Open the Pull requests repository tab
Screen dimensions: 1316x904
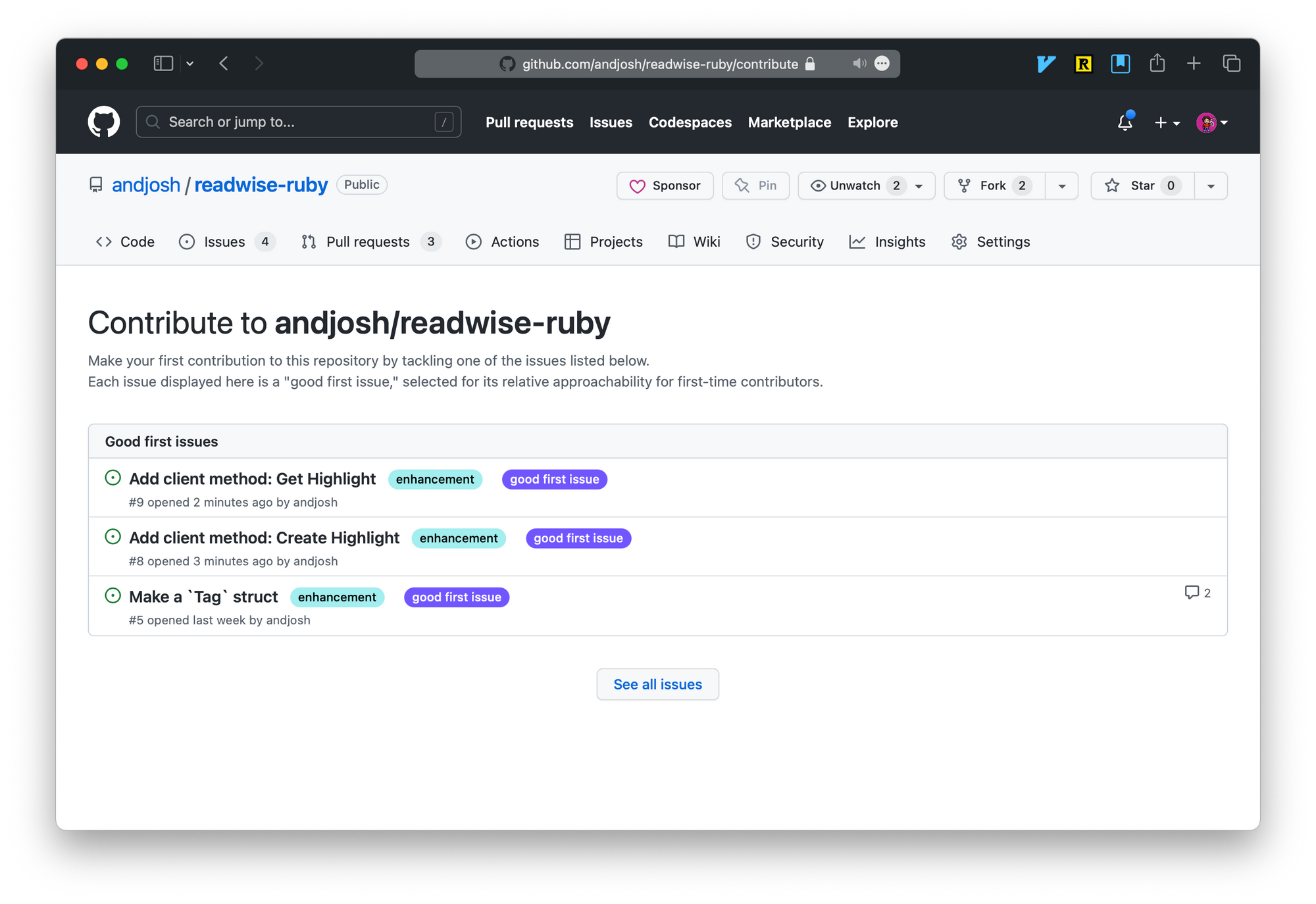(371, 241)
